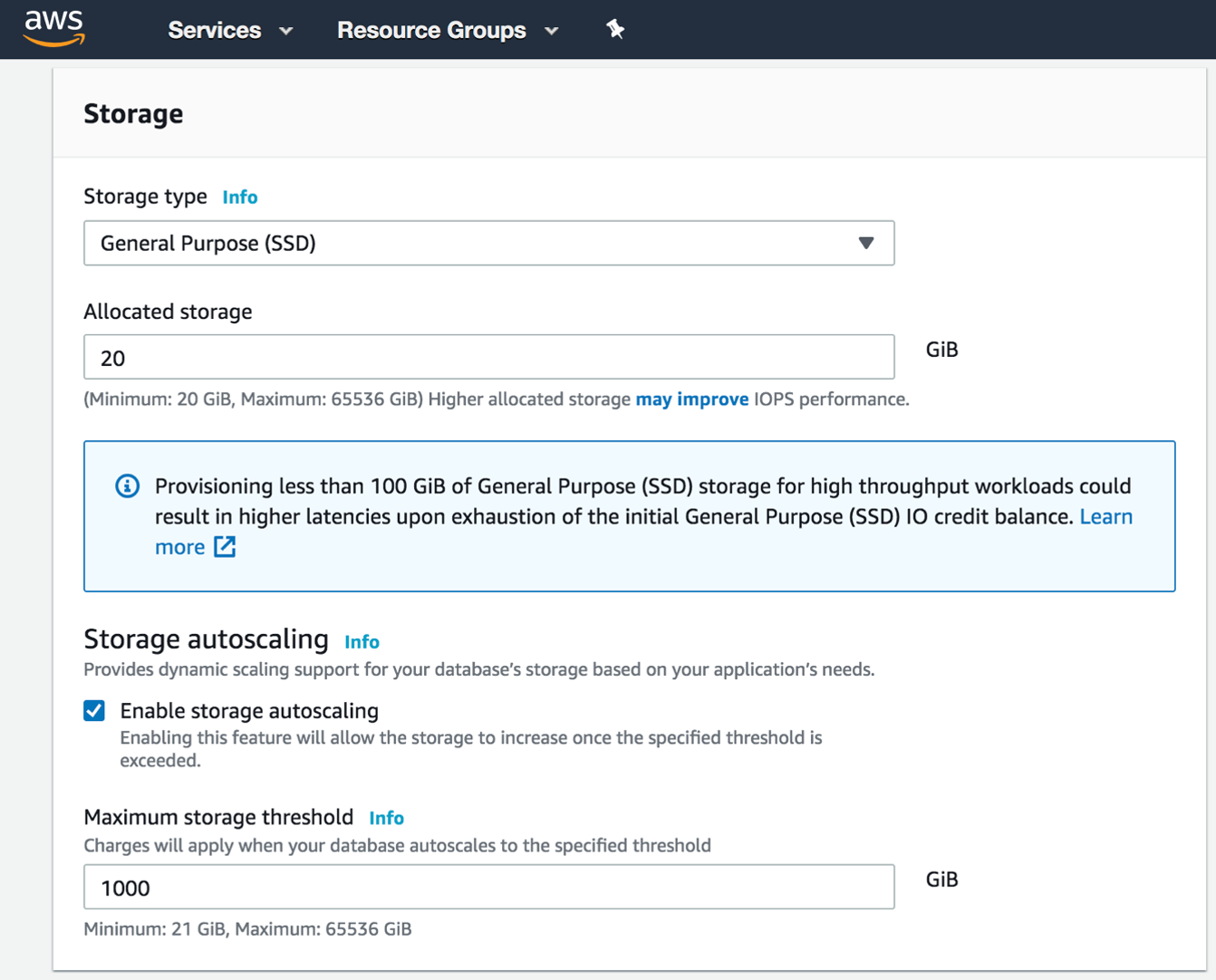Expand the Resource Groups chevron arrow
This screenshot has width=1216, height=980.
[x=551, y=31]
